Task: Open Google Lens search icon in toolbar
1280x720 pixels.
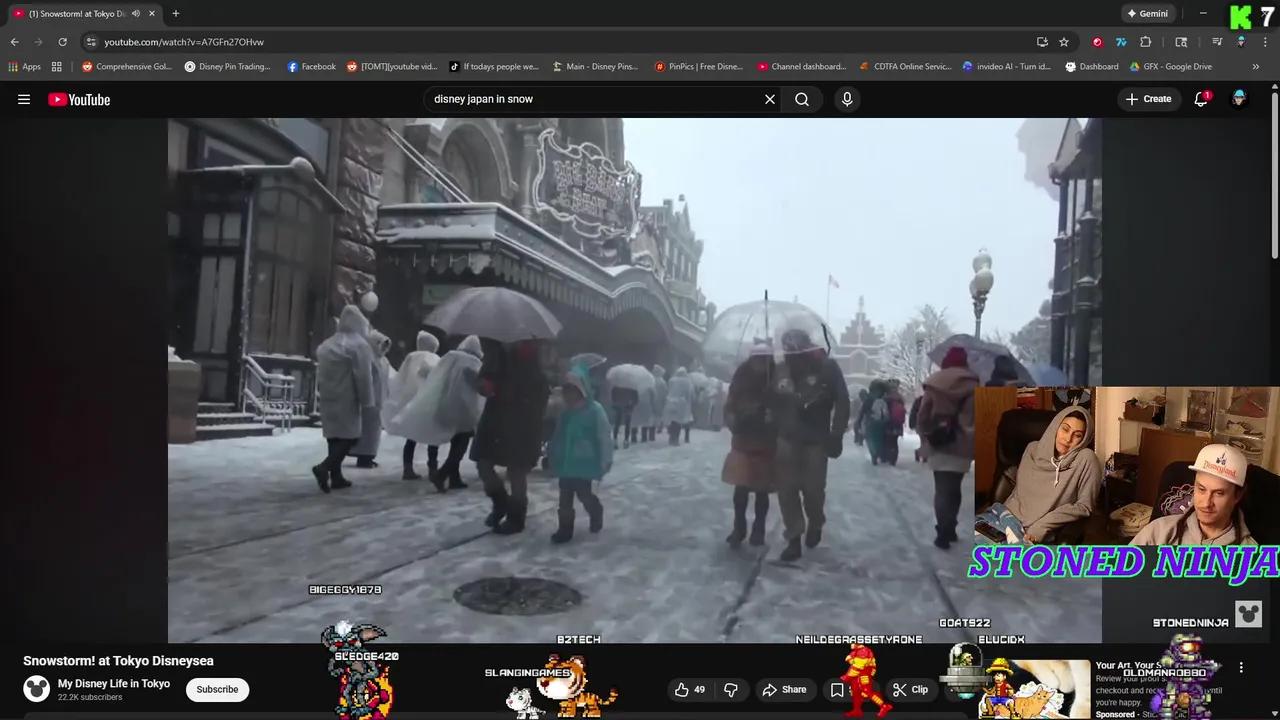Action: pos(1181,42)
